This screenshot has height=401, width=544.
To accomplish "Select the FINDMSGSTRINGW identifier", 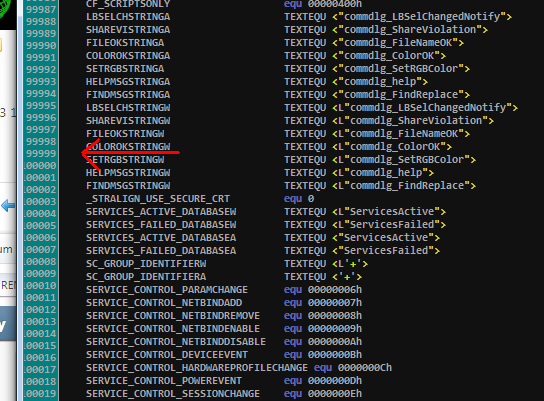I will coord(128,186).
